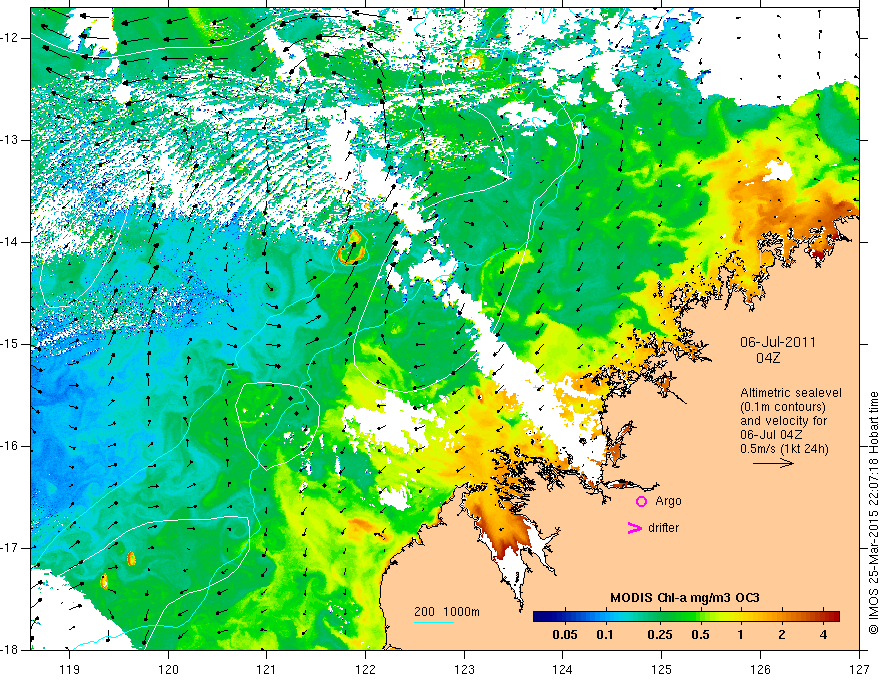
Task: Click the '-15' latitude axis label
Action: click(11, 344)
